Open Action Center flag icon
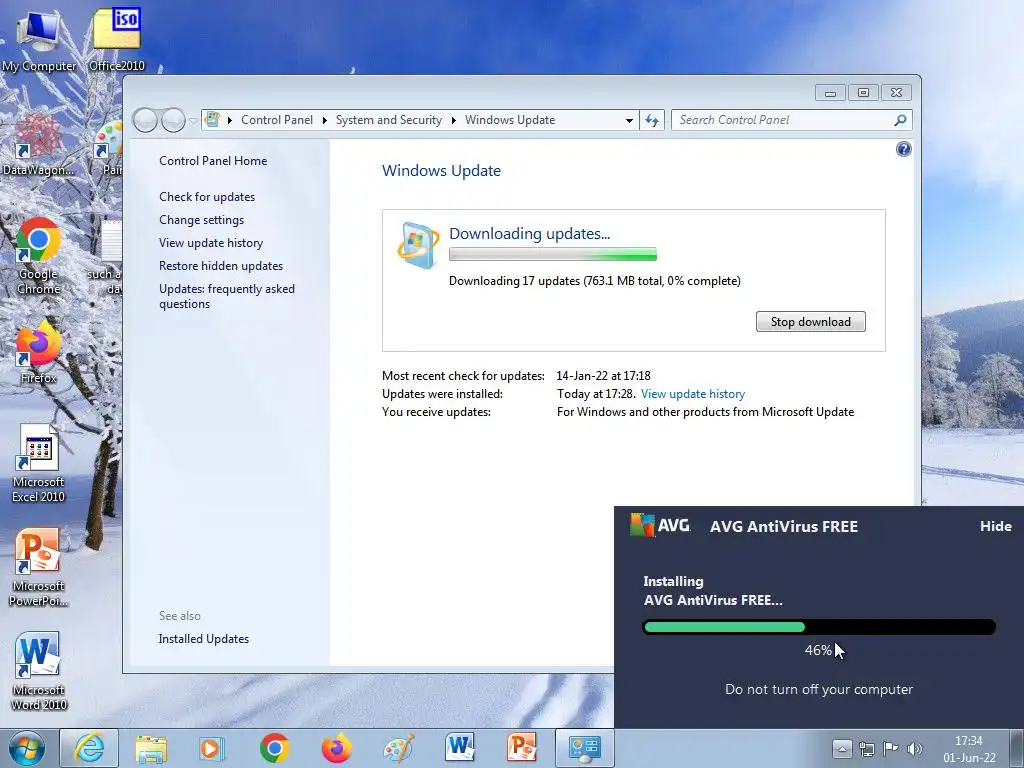 coord(890,748)
